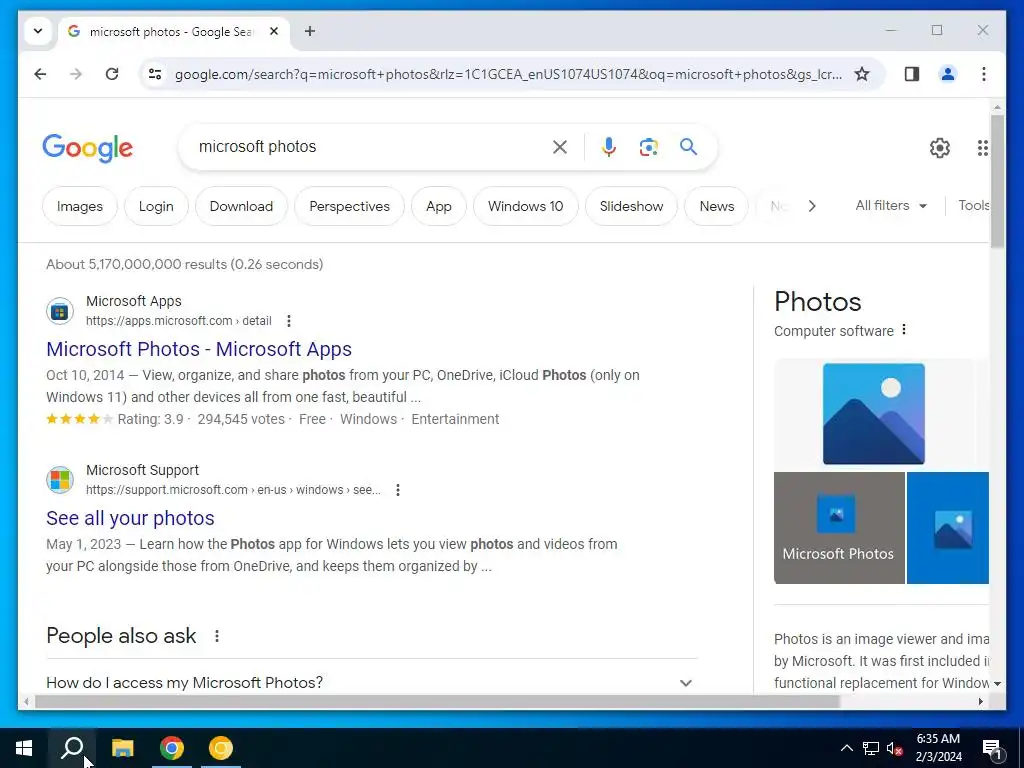Go to the Google logo homepage
The width and height of the screenshot is (1024, 768).
click(x=88, y=148)
